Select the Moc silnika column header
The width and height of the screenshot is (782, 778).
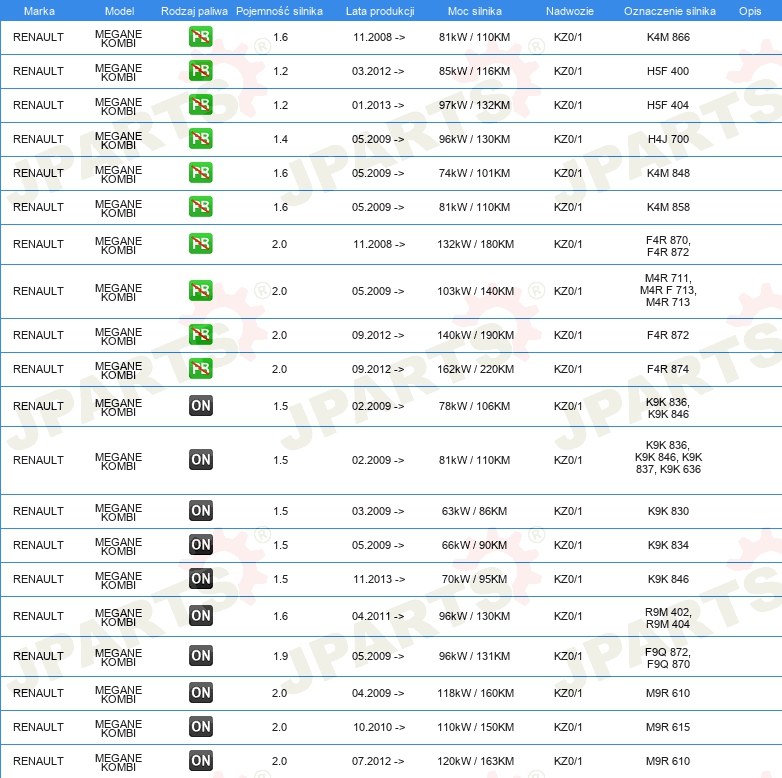(x=475, y=11)
